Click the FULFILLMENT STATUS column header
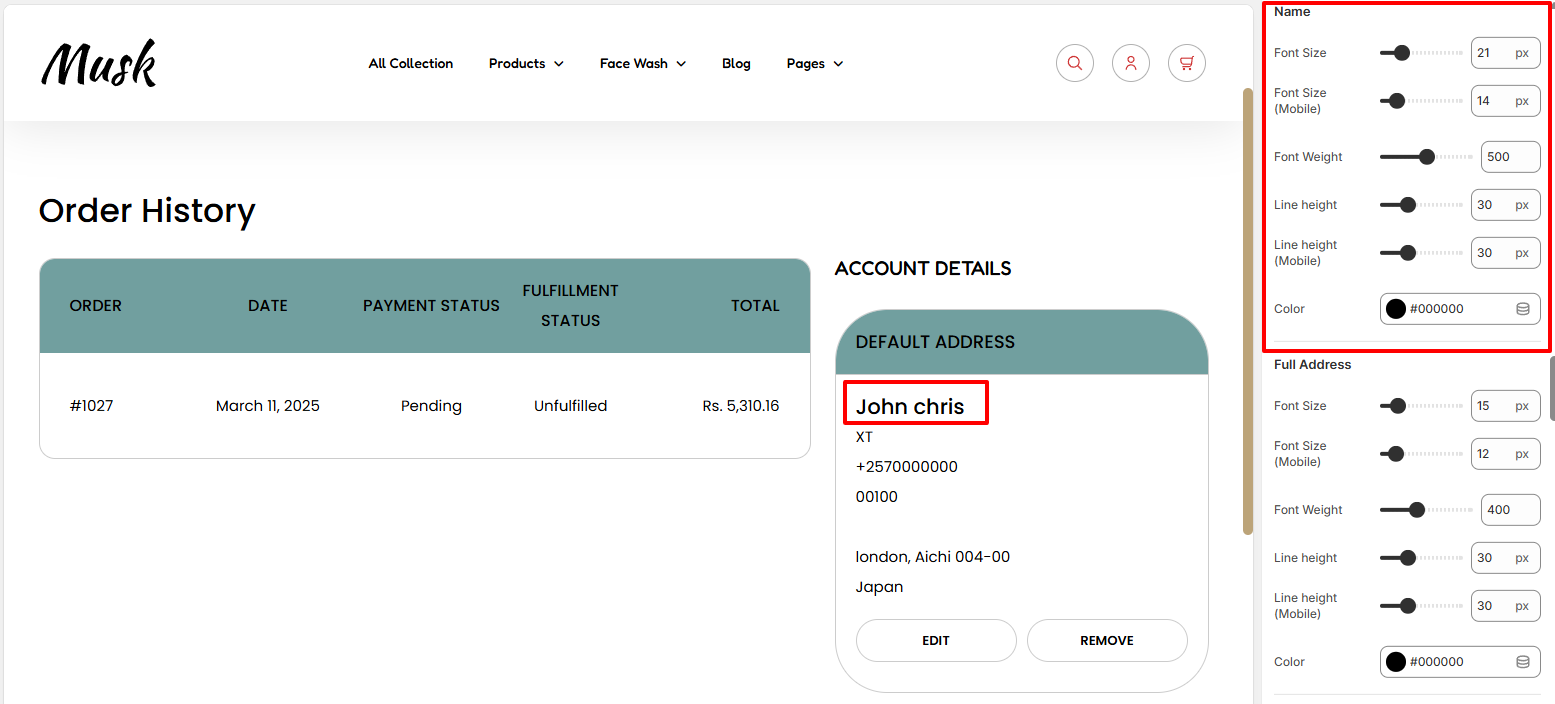This screenshot has width=1555, height=704. coord(571,306)
